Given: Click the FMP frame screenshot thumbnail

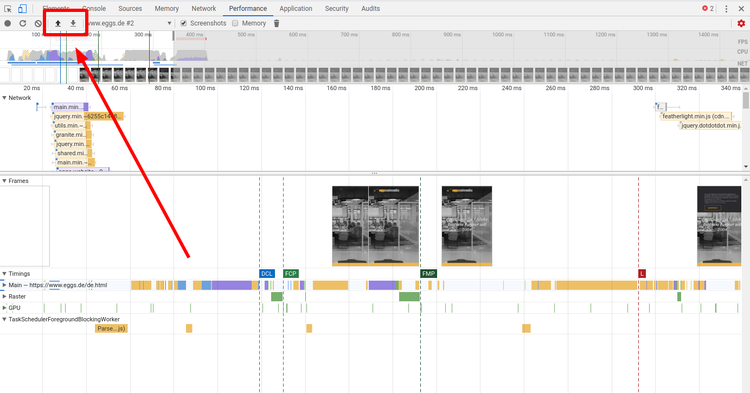Looking at the screenshot, I should [467, 226].
